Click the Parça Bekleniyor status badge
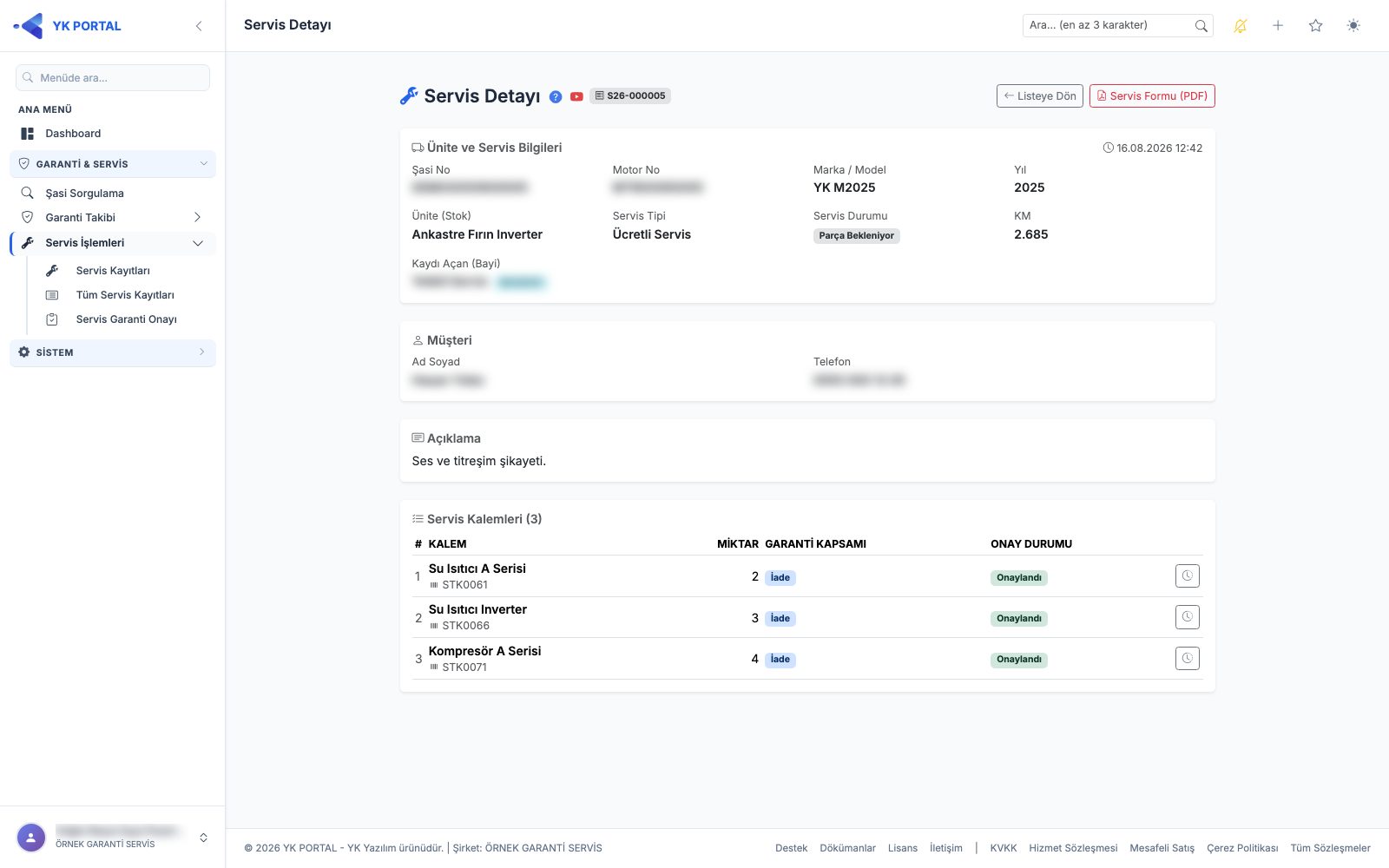The width and height of the screenshot is (1389, 868). pos(857,236)
